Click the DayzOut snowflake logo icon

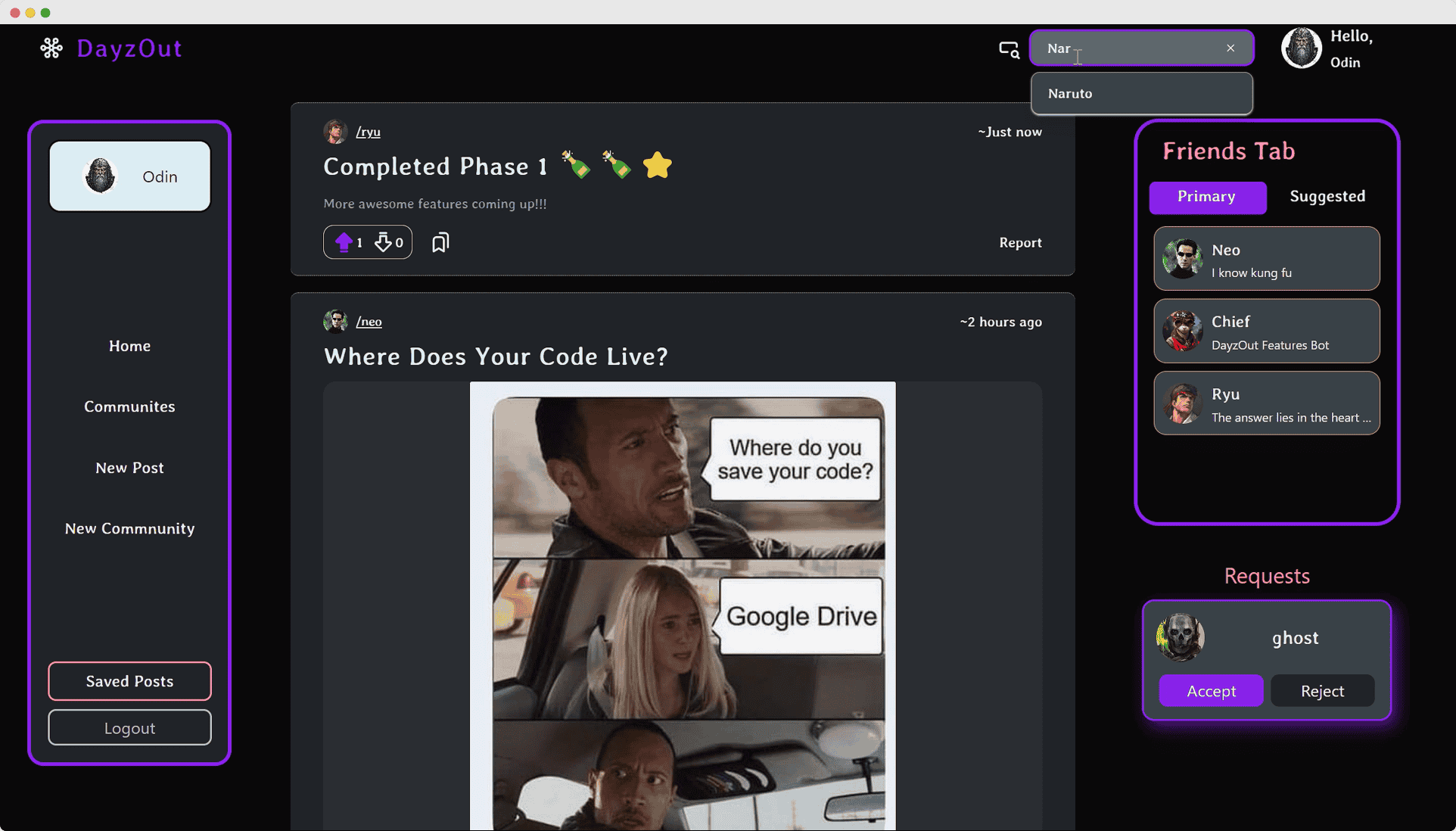click(x=51, y=48)
